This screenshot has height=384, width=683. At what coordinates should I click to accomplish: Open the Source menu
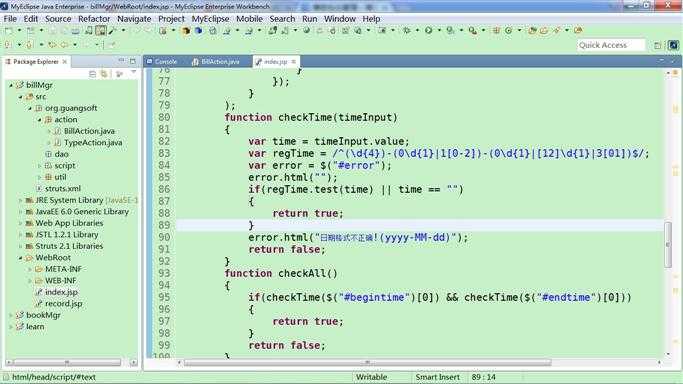pos(58,19)
